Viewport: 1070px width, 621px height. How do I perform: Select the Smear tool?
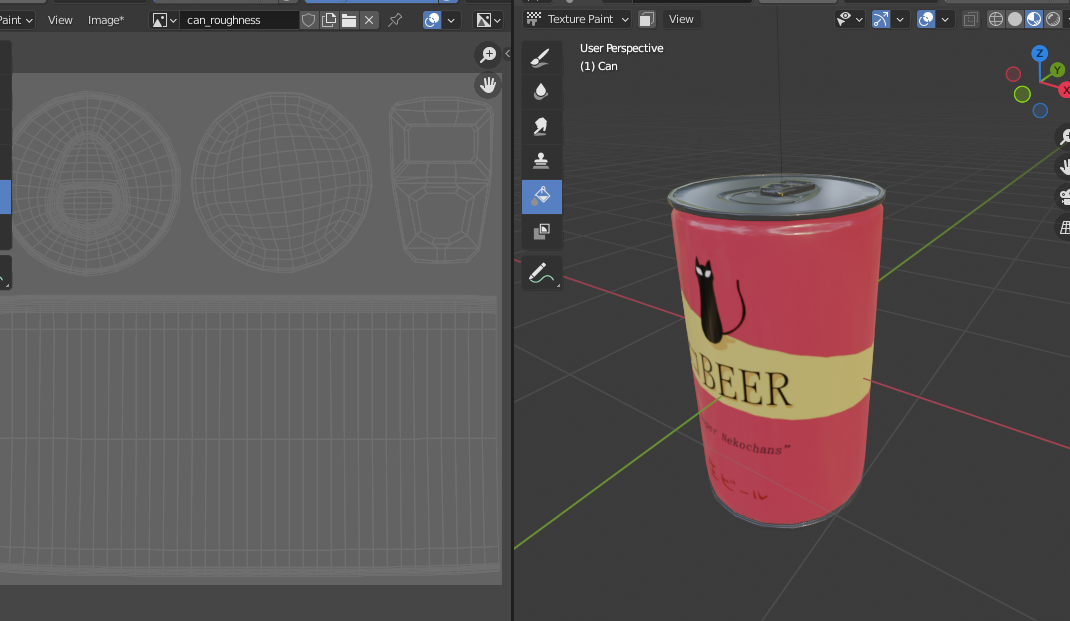[x=541, y=126]
